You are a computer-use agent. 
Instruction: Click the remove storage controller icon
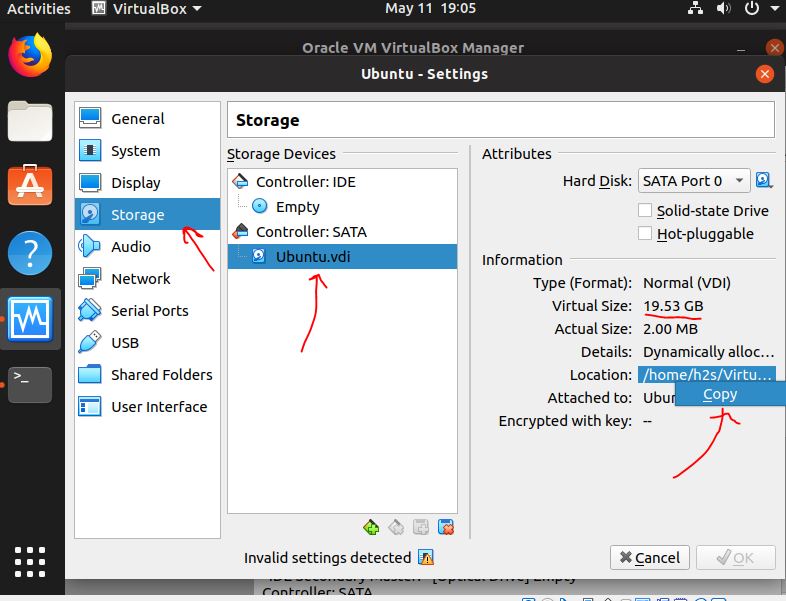(396, 527)
